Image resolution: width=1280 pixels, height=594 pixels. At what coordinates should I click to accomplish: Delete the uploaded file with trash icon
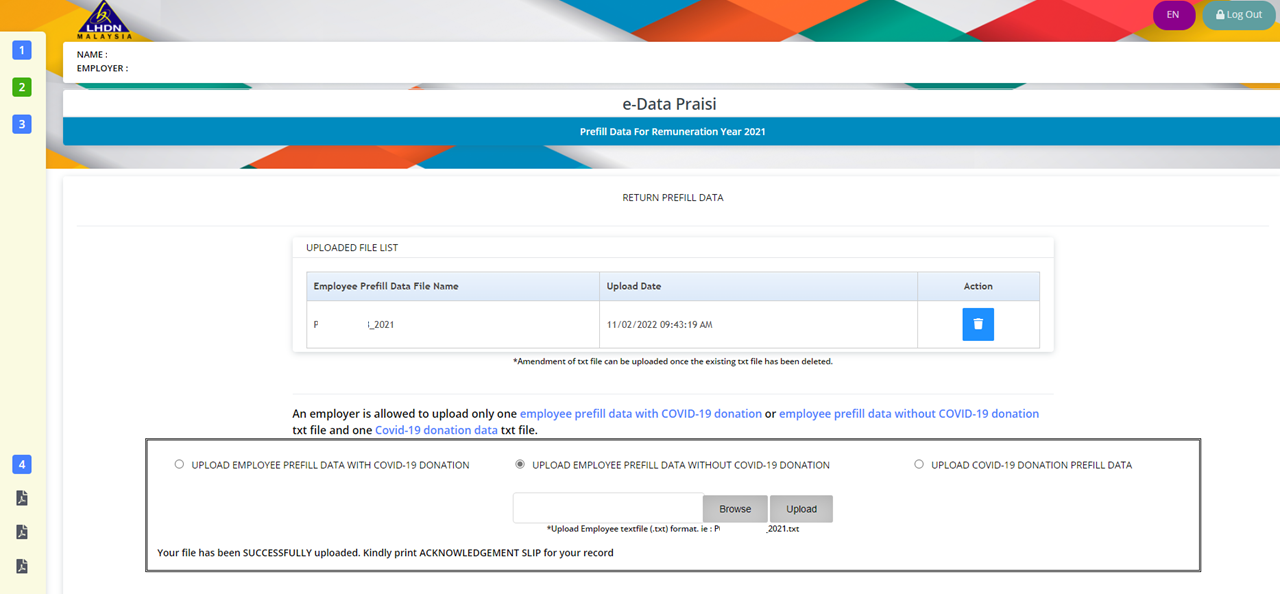tap(978, 324)
